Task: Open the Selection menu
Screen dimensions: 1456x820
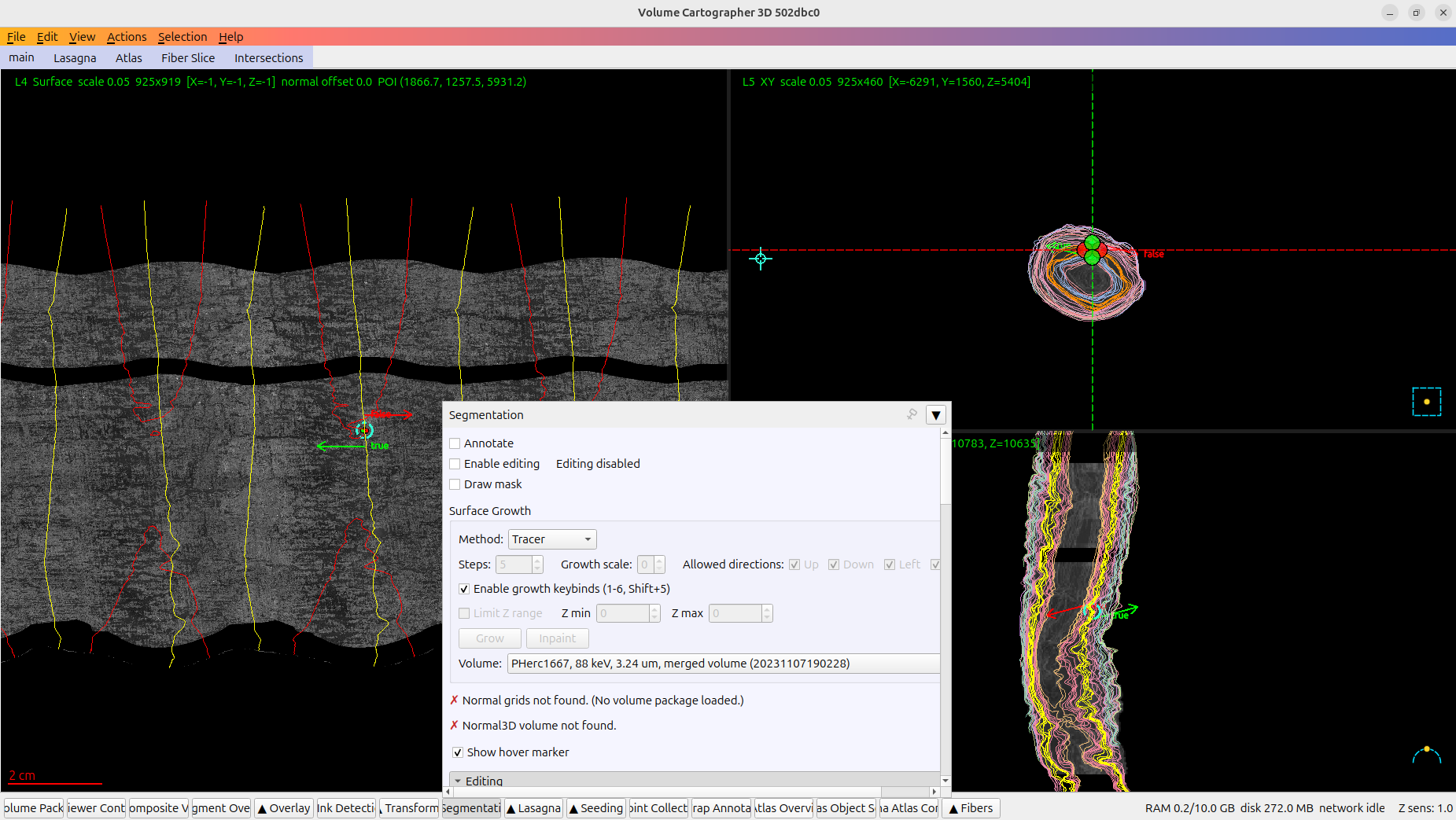Action: [x=182, y=37]
